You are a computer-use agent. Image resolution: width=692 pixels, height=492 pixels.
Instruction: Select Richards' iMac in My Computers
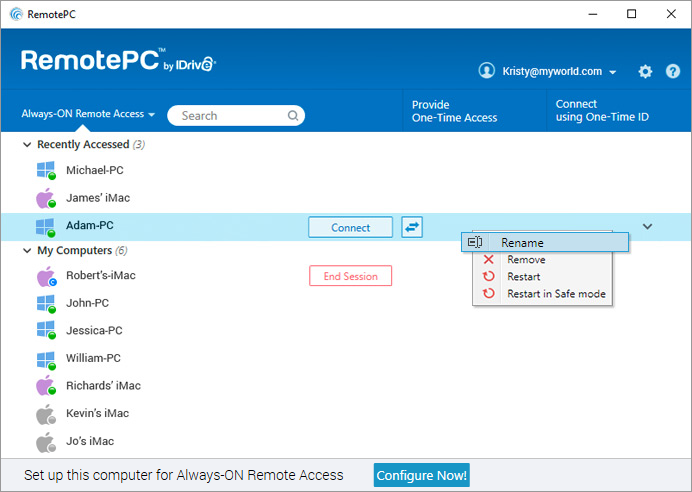coord(103,386)
